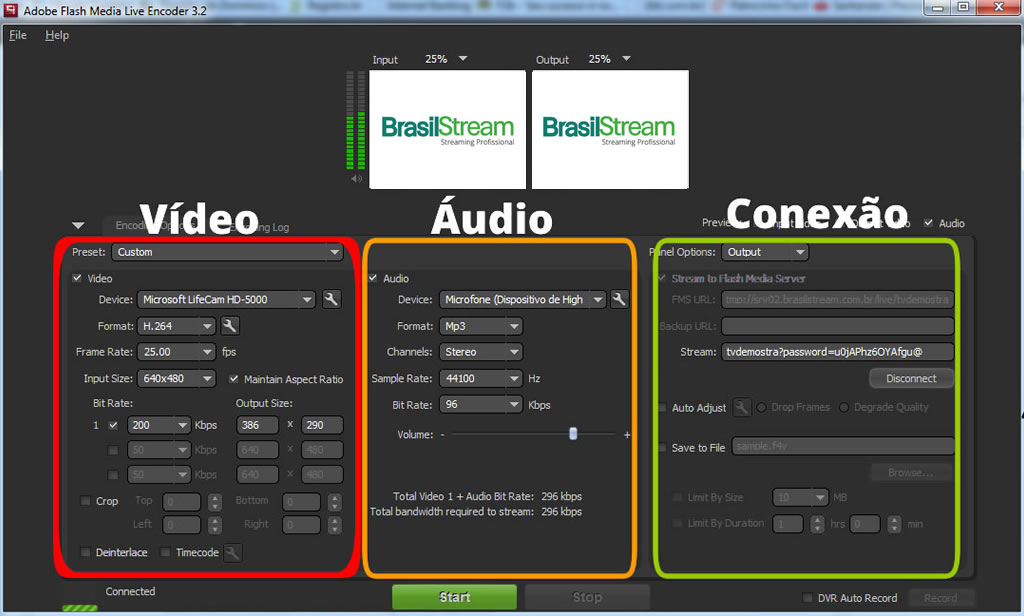
Task: Open video device settings wrench
Action: pos(331,299)
